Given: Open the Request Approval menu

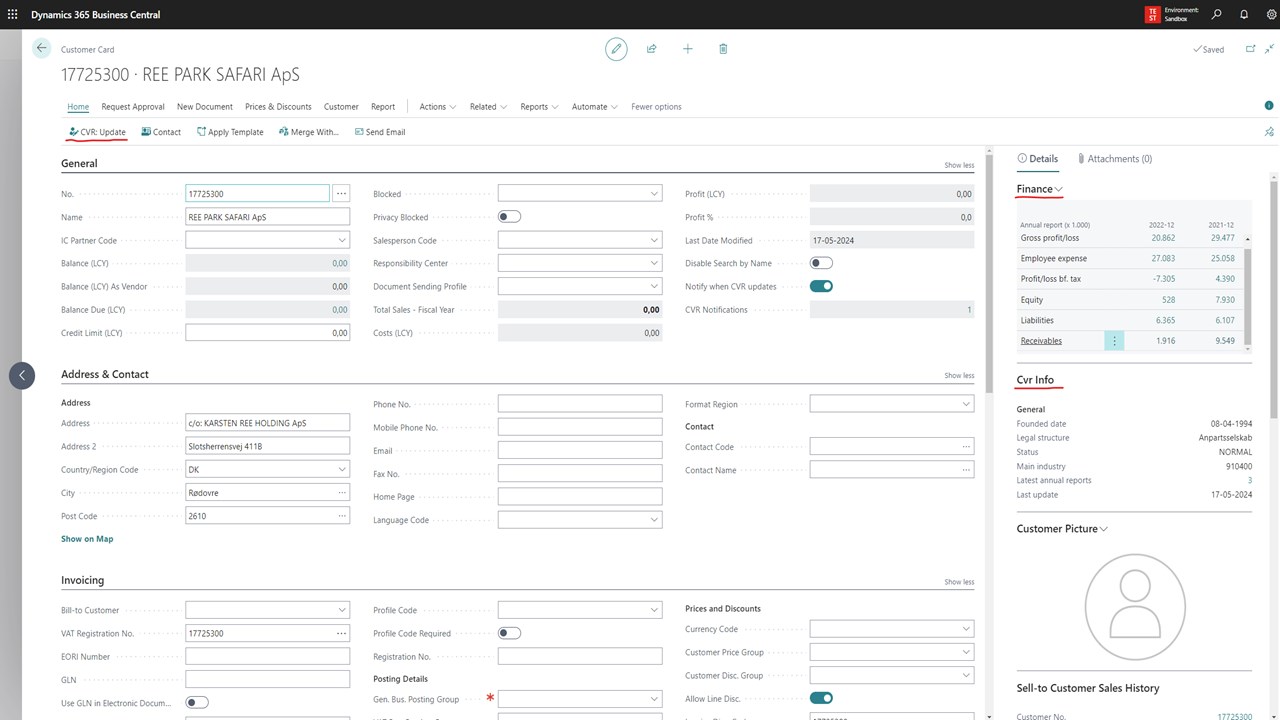Looking at the screenshot, I should (133, 107).
